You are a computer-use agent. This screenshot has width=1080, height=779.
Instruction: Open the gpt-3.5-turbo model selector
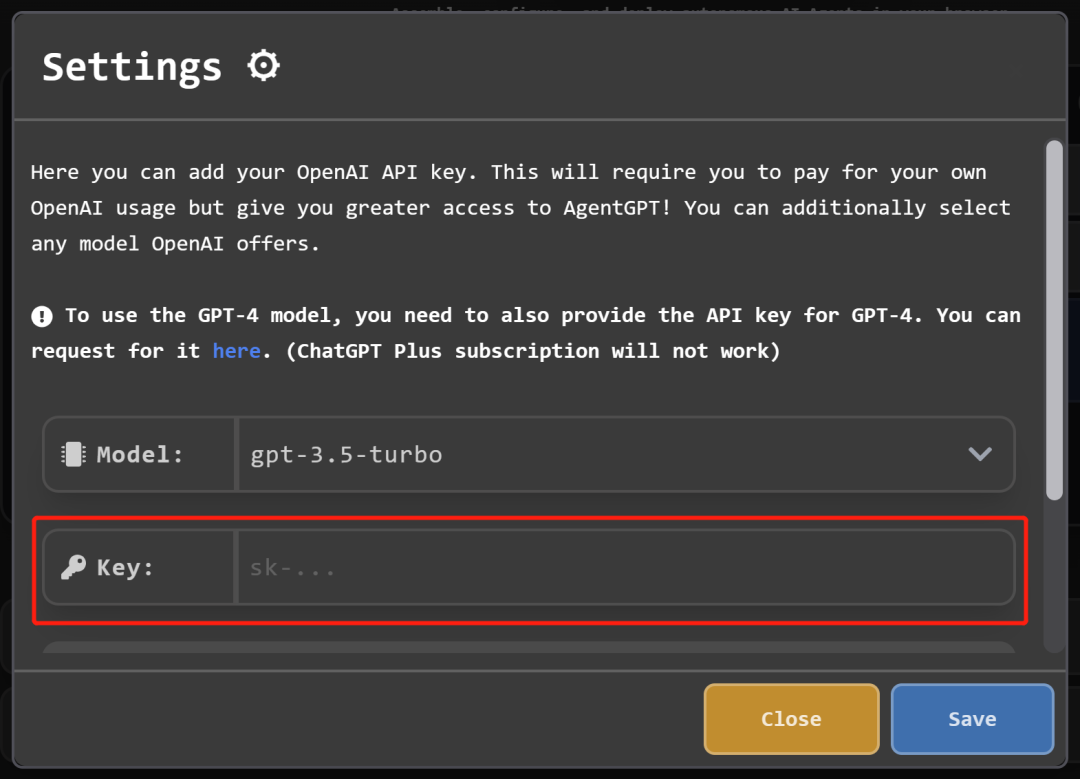tap(625, 455)
